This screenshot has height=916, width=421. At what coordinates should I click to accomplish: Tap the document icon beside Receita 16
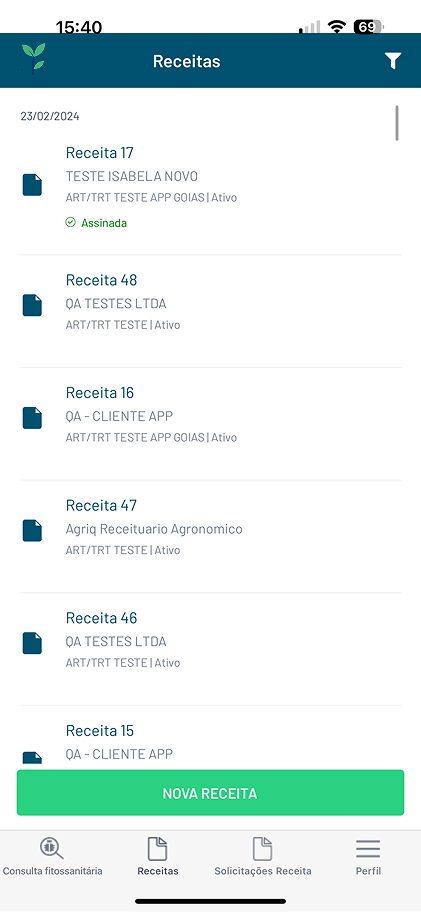[x=32, y=418]
